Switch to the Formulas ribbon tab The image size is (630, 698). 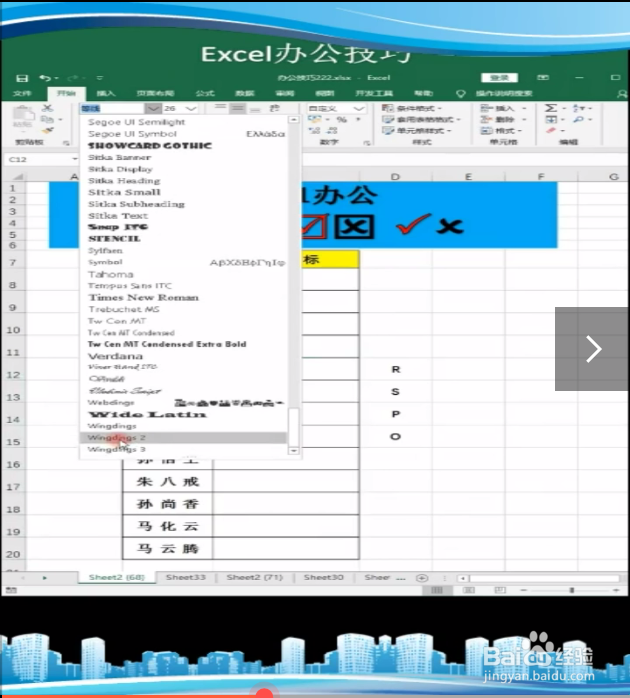[205, 93]
